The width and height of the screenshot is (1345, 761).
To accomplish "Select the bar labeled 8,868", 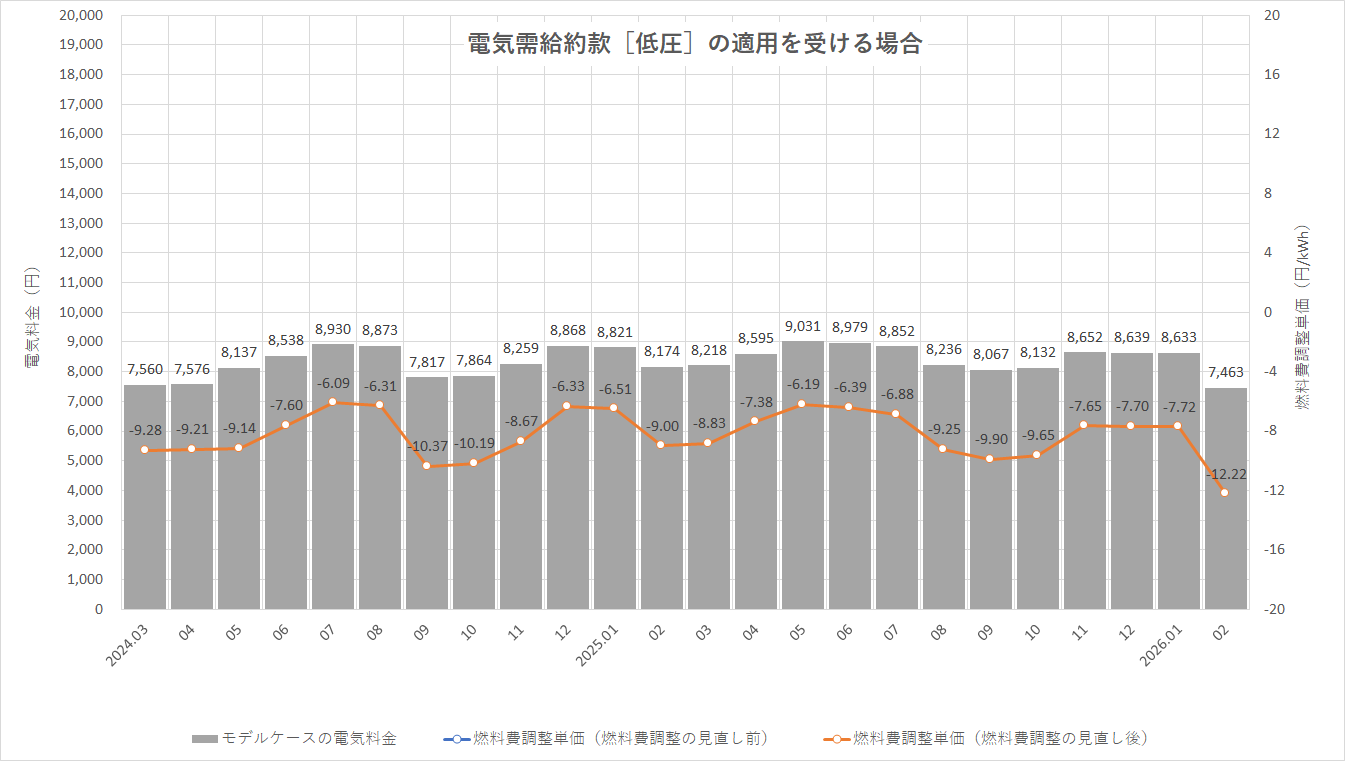I will pyautogui.click(x=567, y=478).
